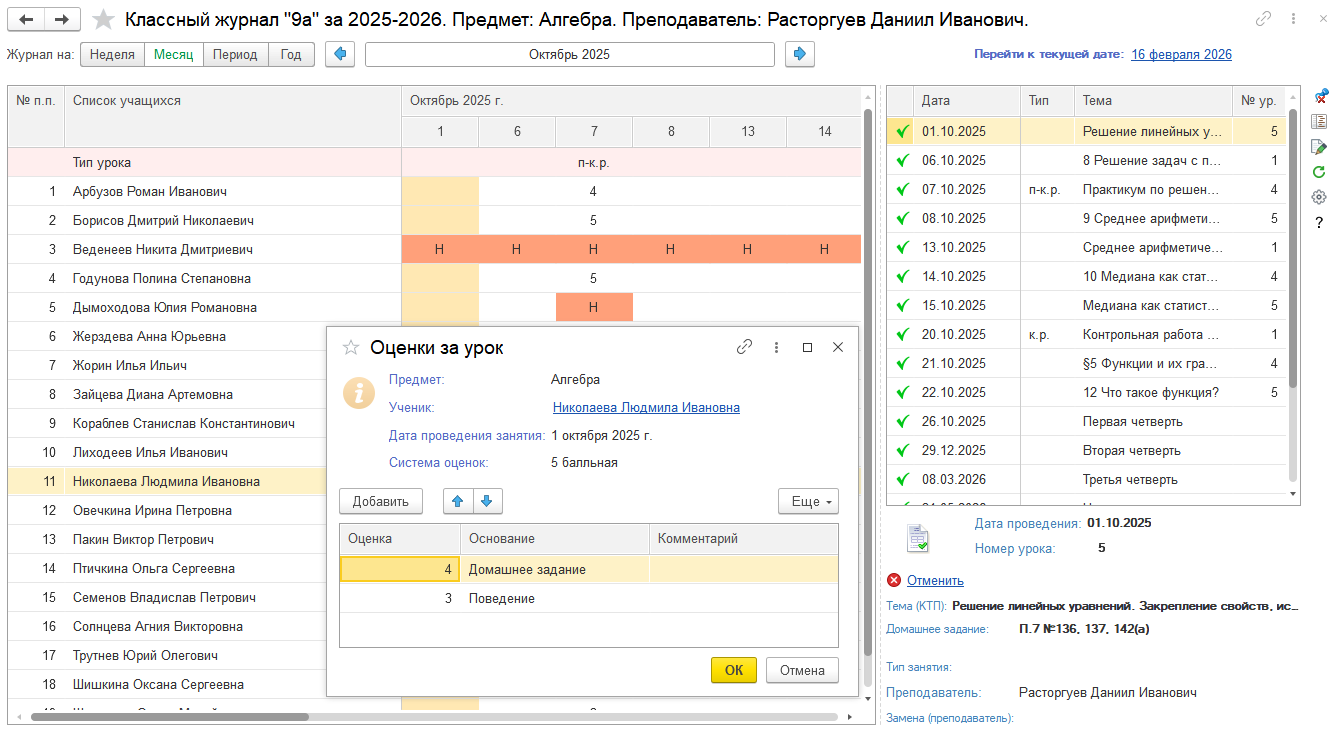The height and width of the screenshot is (731, 1336).
Task: Open the dialog's three-dot options menu
Action: (x=776, y=348)
